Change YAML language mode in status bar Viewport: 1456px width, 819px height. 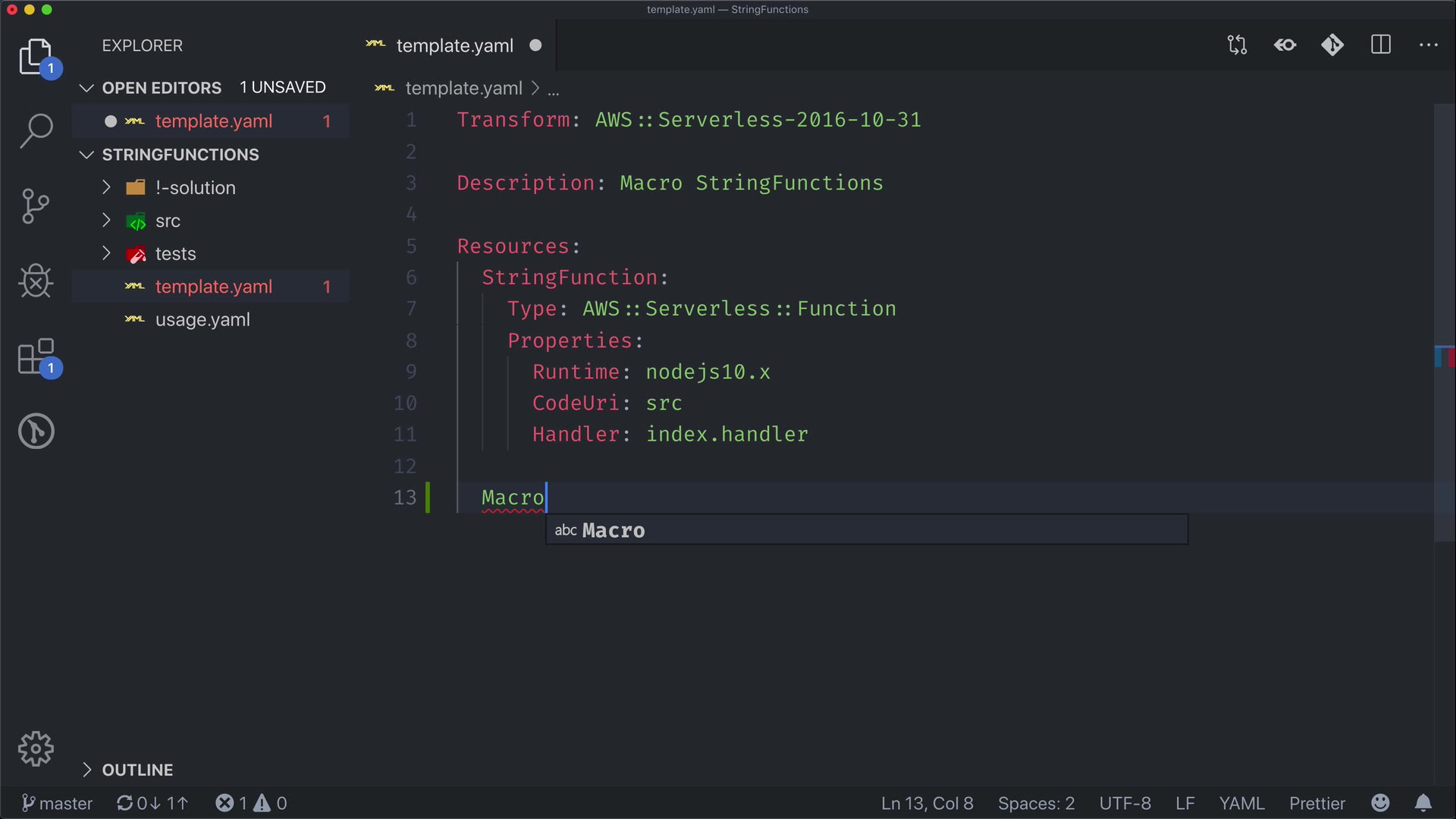(1241, 803)
